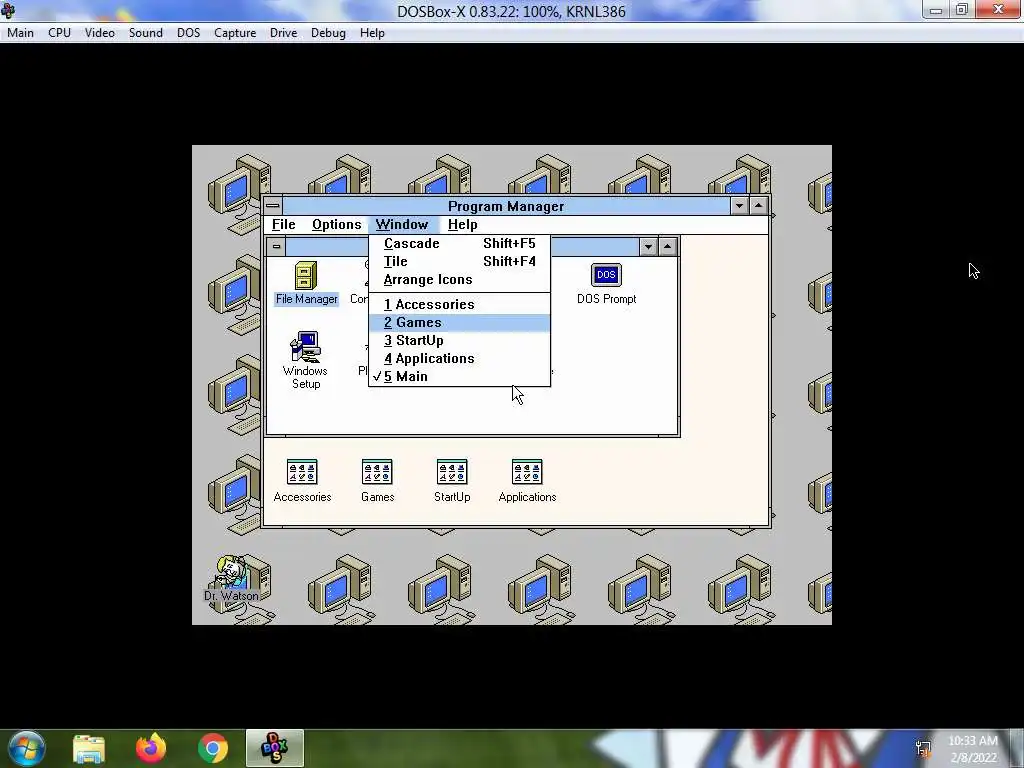Minimize Program Manager with the down arrow
Viewport: 1024px width, 768px height.
[739, 206]
